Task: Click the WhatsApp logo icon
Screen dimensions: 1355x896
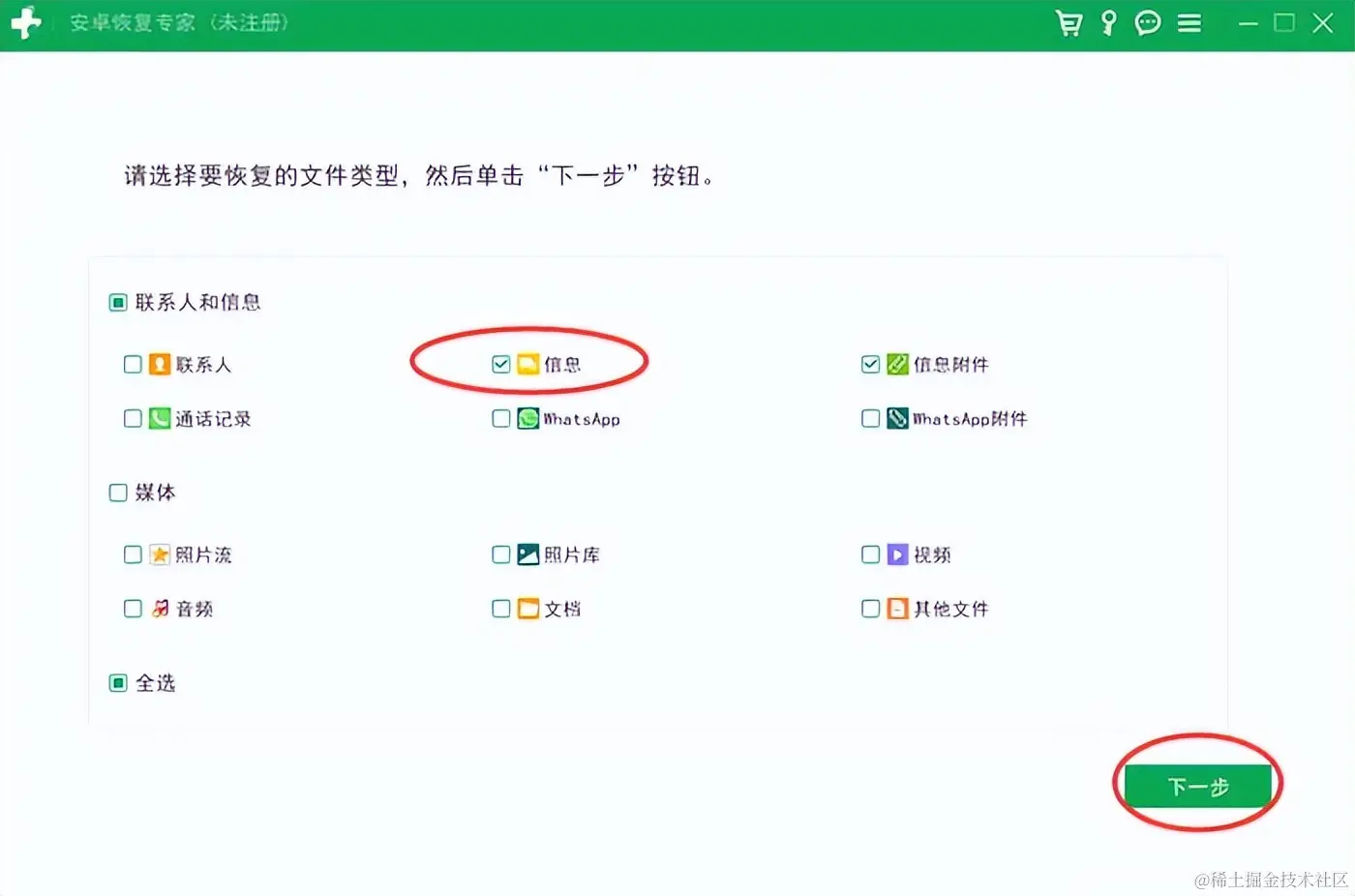Action: pyautogui.click(x=527, y=419)
